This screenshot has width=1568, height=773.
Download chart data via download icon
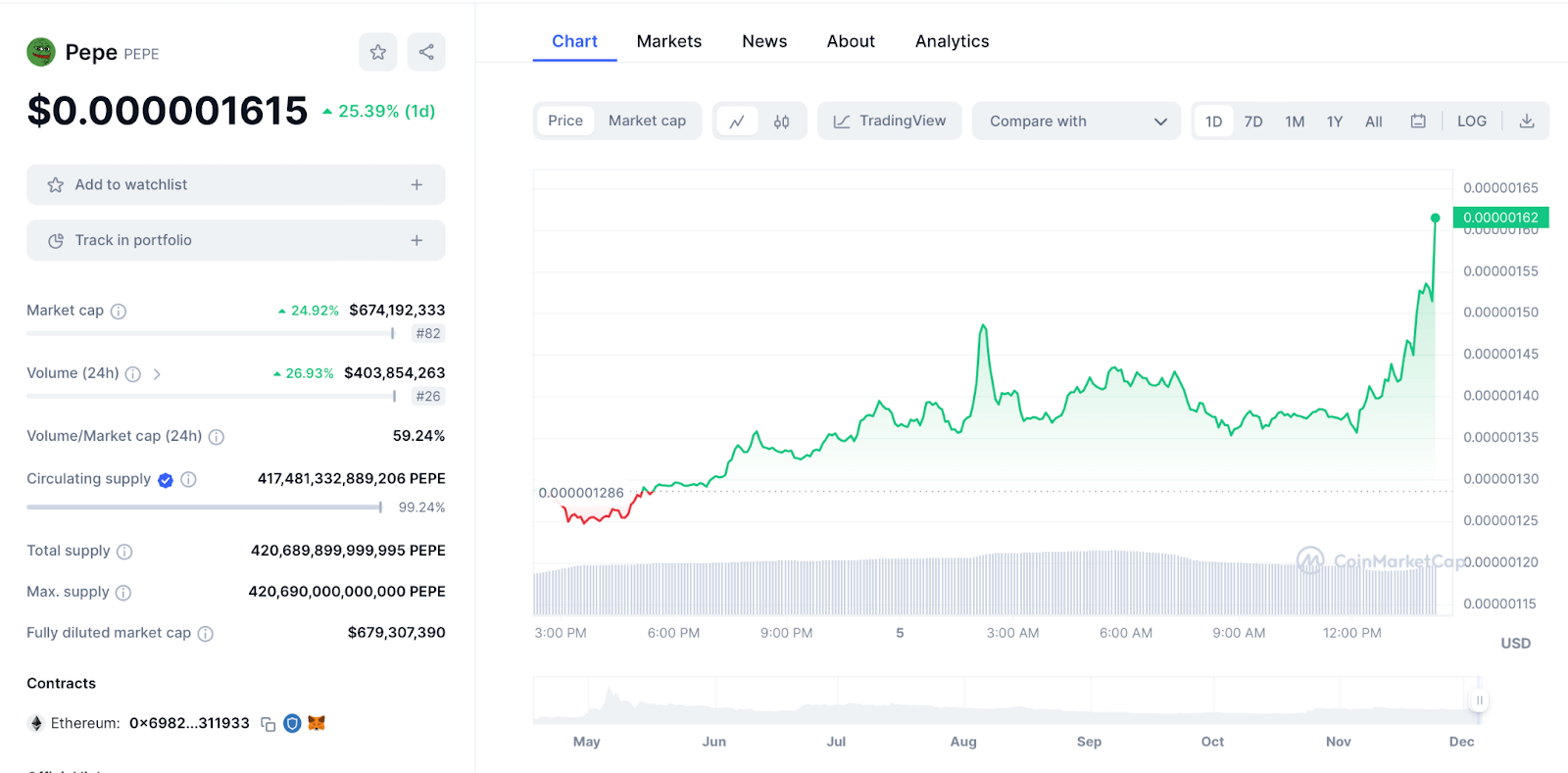click(1527, 121)
